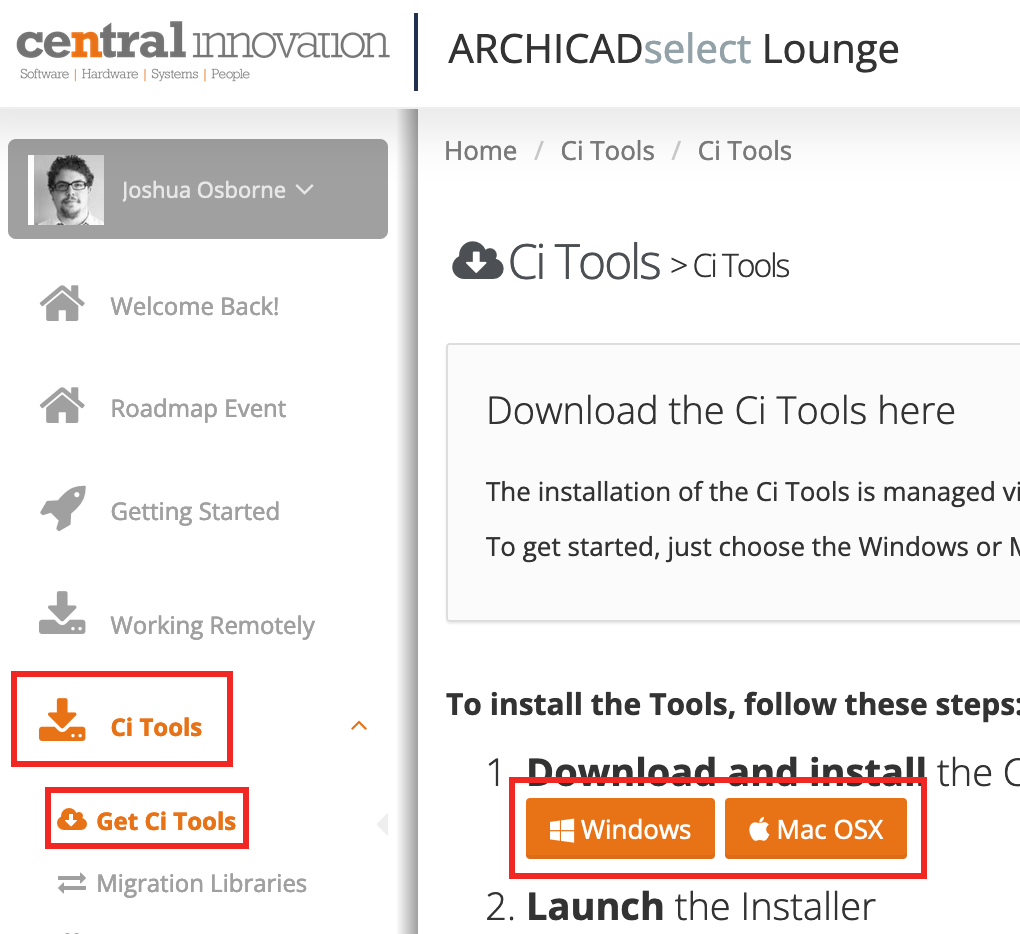
Task: Click the orange Ci Tools download icon in sidebar
Action: tap(63, 725)
